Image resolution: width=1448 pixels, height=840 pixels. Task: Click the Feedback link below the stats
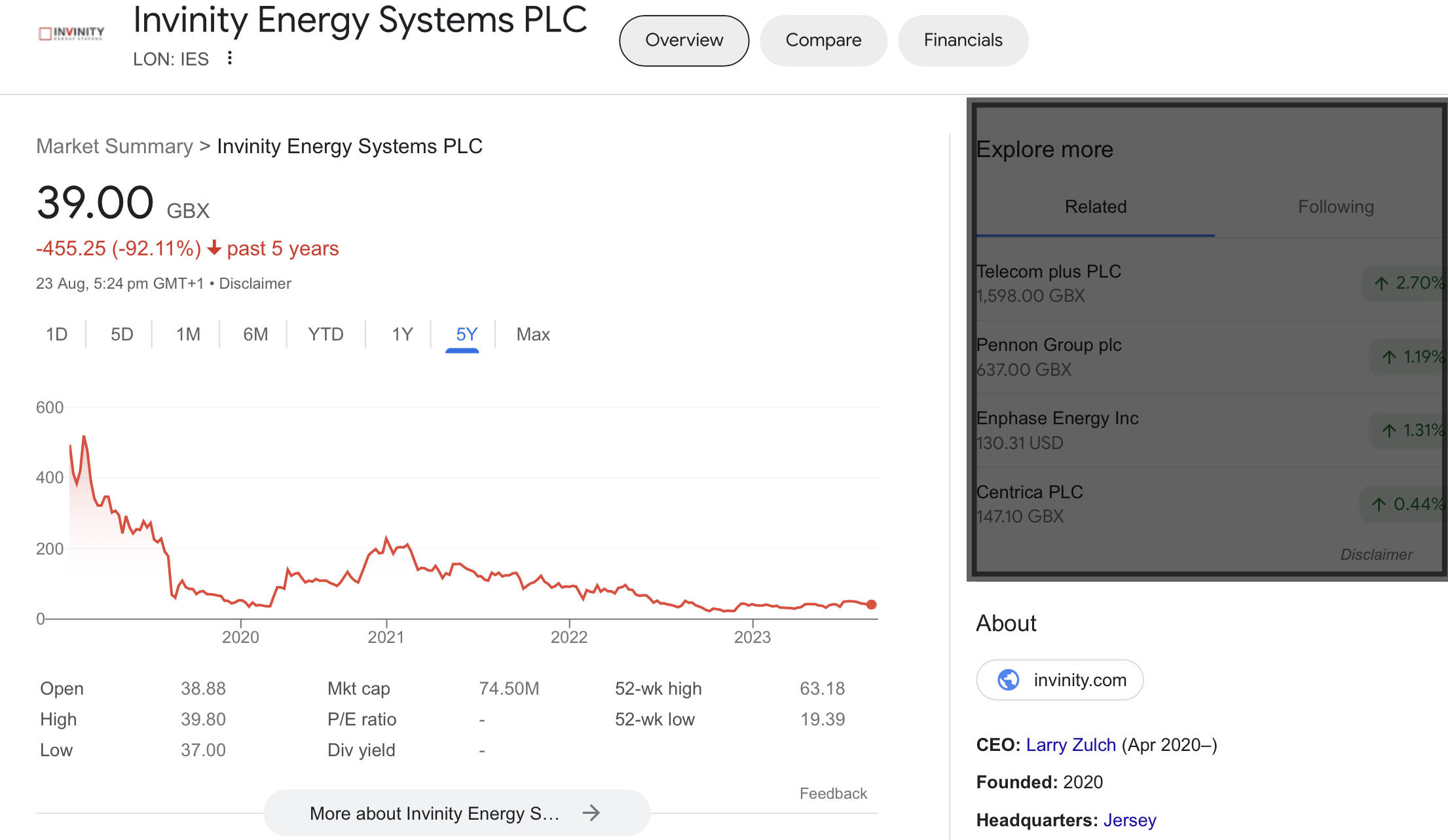coord(833,794)
